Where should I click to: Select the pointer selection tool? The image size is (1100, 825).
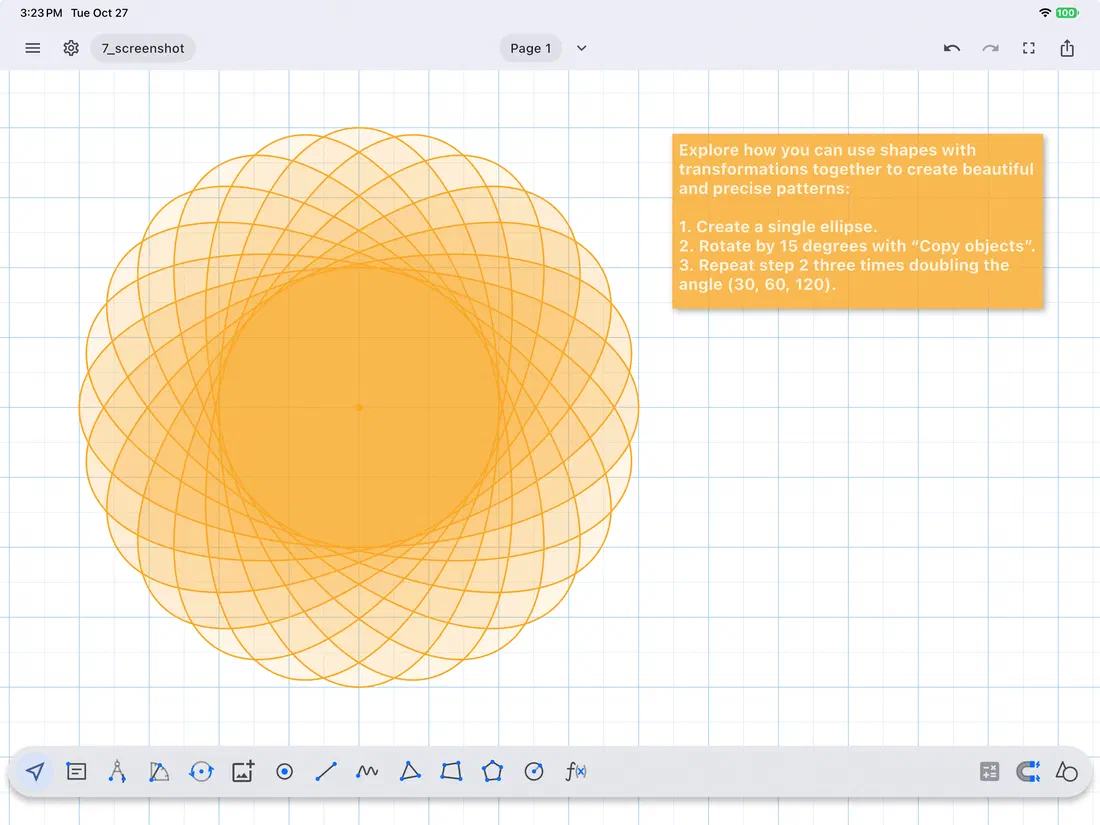[x=35, y=772]
